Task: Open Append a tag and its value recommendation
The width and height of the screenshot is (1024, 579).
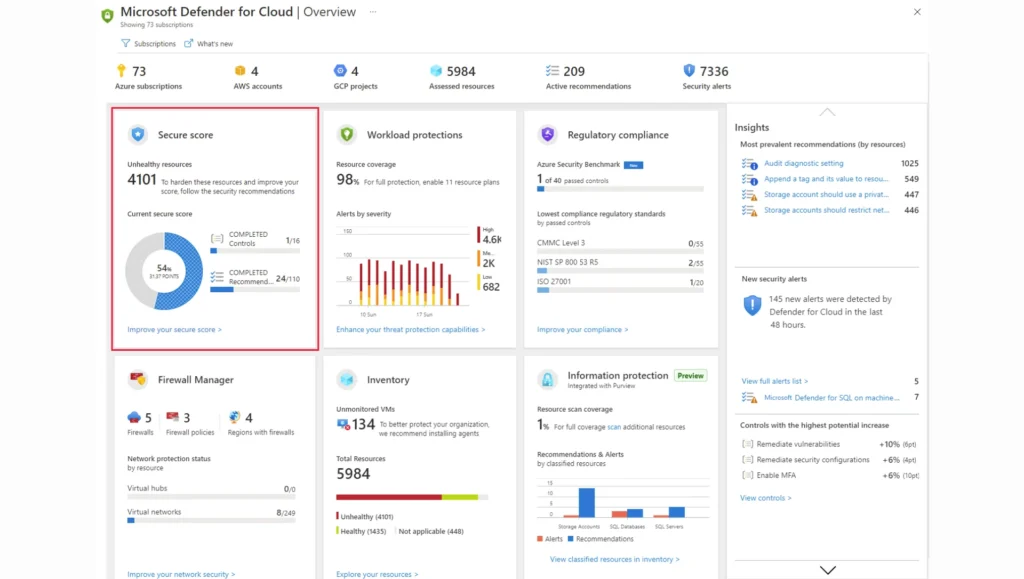Action: coord(826,179)
